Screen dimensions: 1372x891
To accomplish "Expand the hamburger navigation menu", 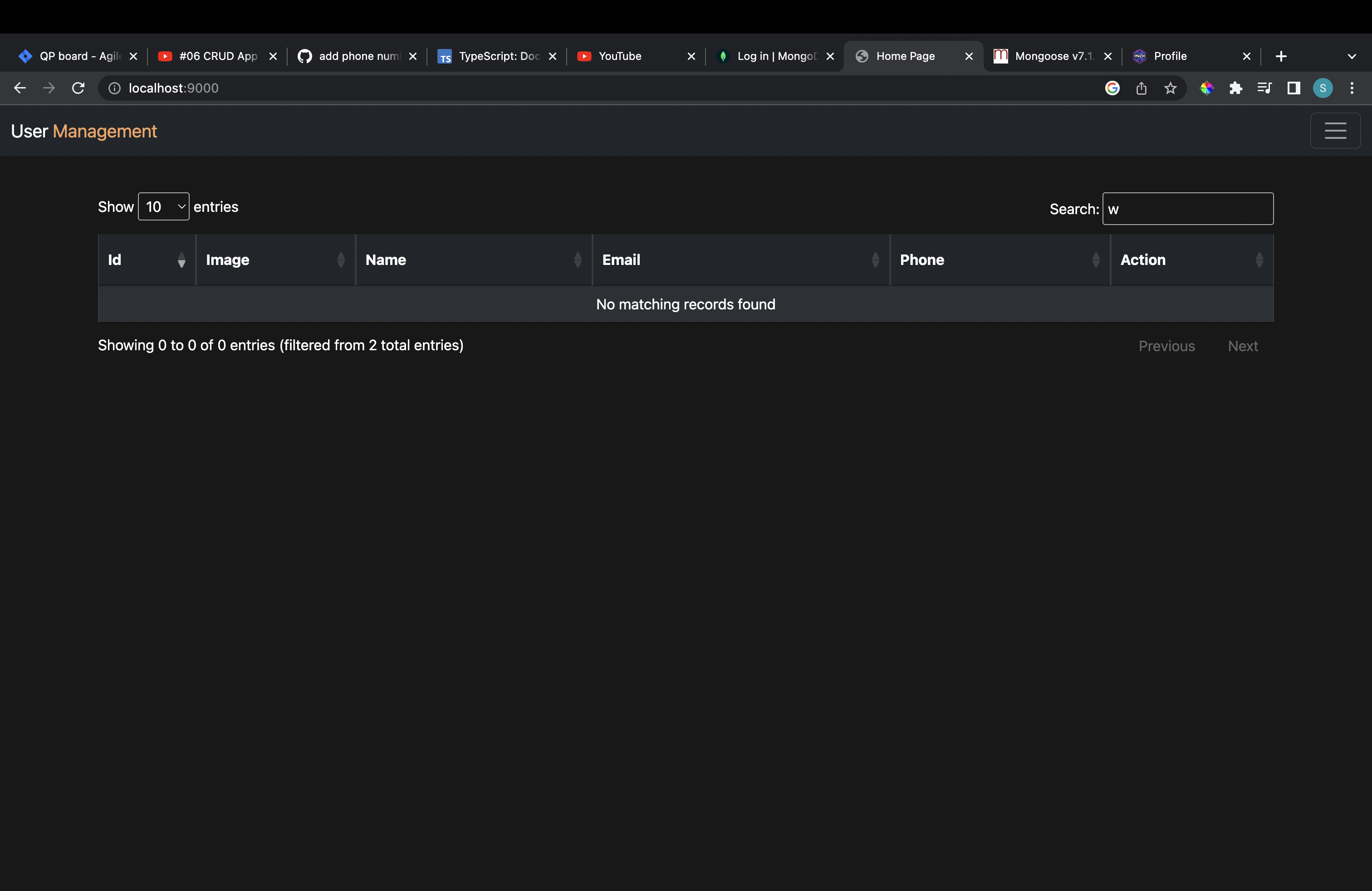I will pos(1335,131).
